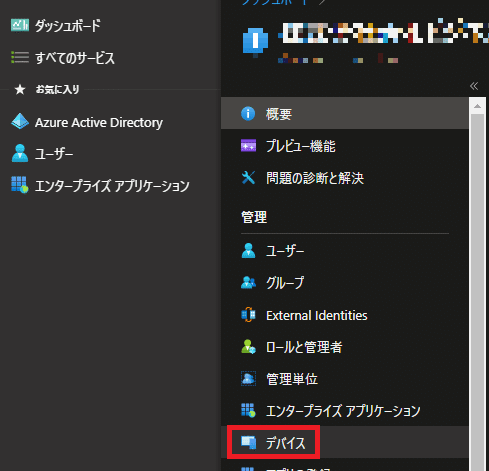Image resolution: width=489 pixels, height=471 pixels.
Task: Click the scrollbar up arrow of resource menu
Action: (x=477, y=106)
